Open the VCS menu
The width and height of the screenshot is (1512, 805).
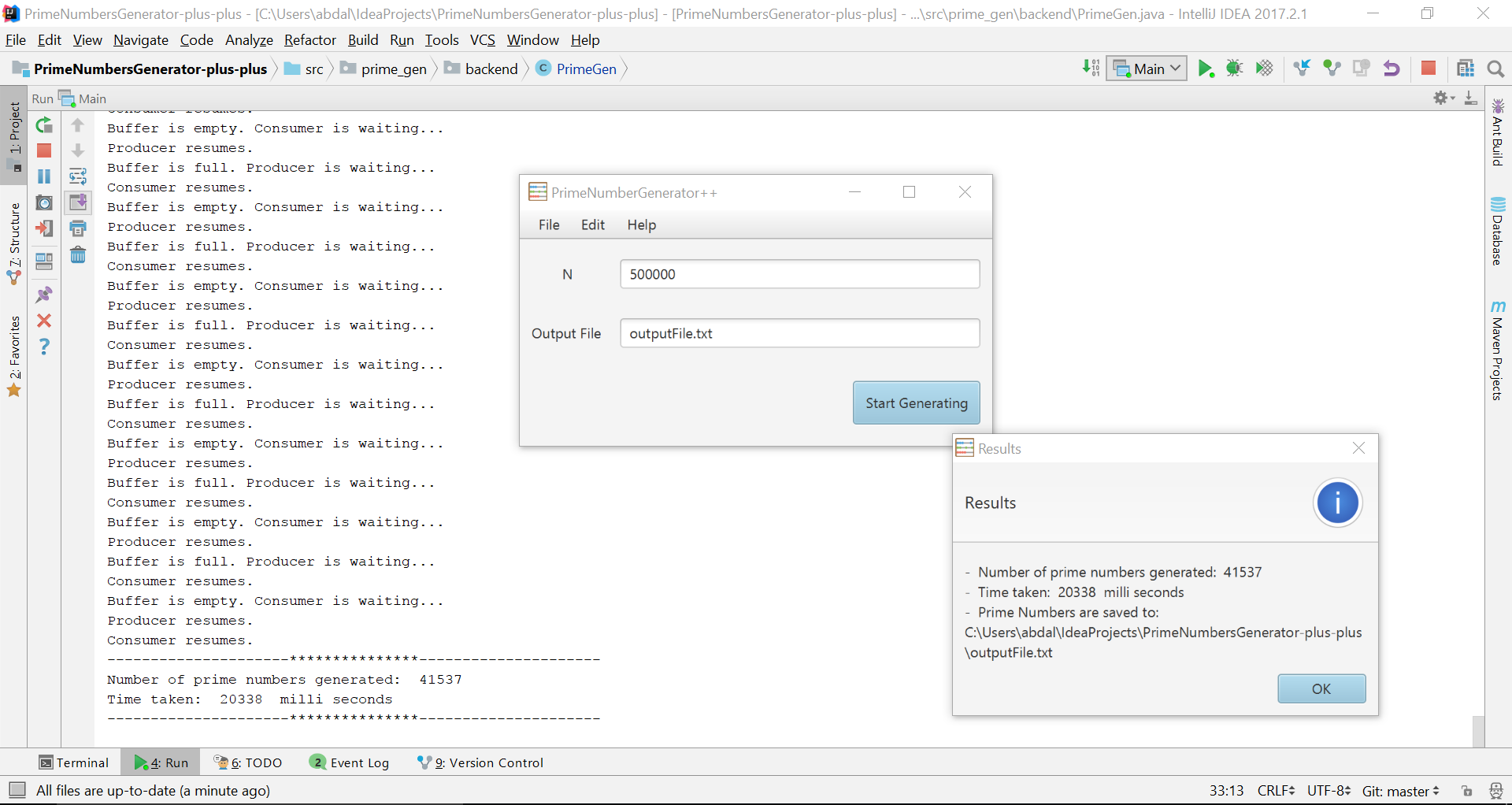[x=483, y=40]
